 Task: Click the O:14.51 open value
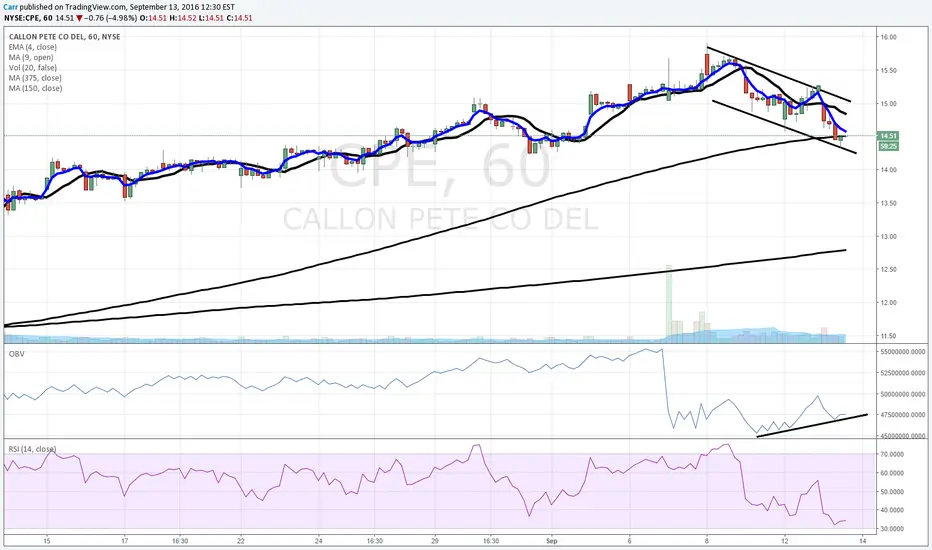153,18
